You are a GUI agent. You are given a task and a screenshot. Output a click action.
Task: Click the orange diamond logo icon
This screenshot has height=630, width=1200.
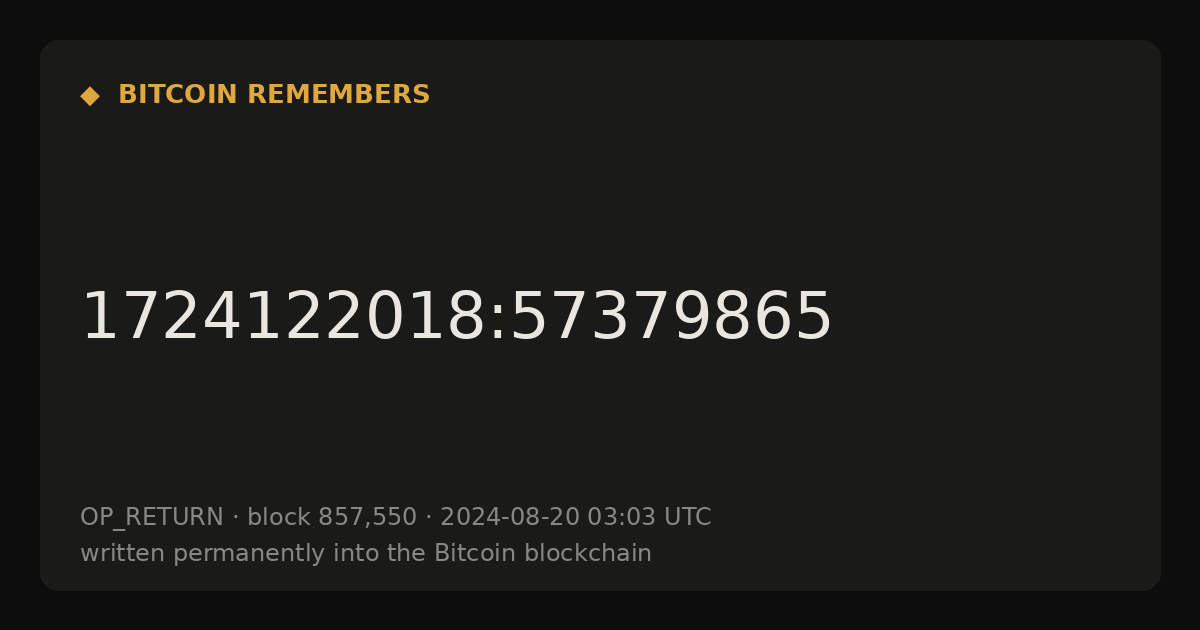90,96
